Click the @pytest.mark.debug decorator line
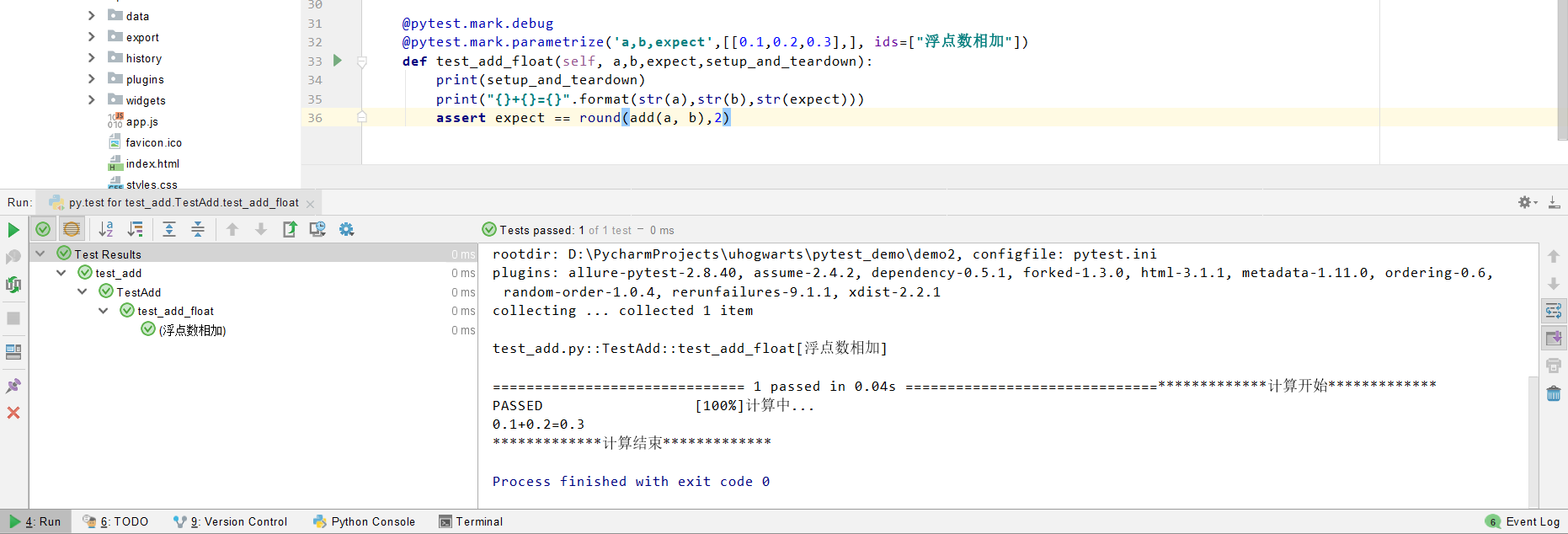This screenshot has width=1568, height=534. point(477,24)
